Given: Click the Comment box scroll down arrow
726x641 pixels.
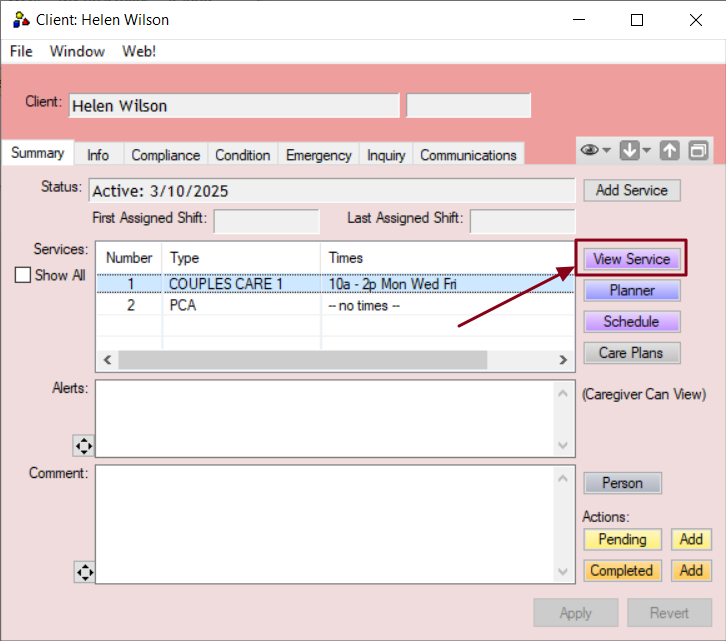Looking at the screenshot, I should point(563,572).
